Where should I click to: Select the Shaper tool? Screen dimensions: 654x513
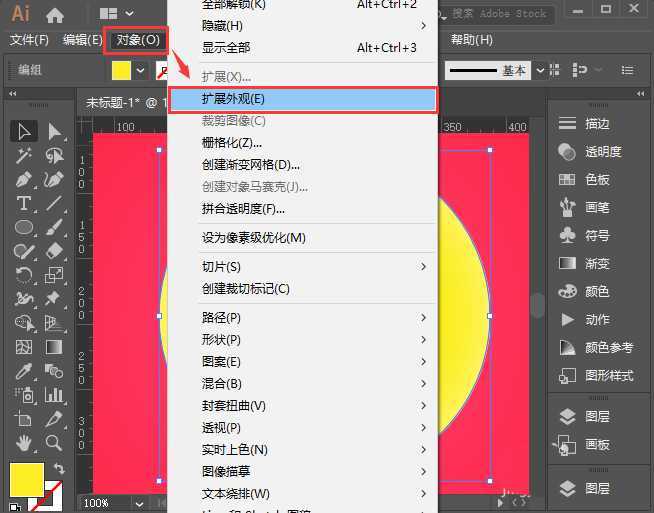point(24,251)
